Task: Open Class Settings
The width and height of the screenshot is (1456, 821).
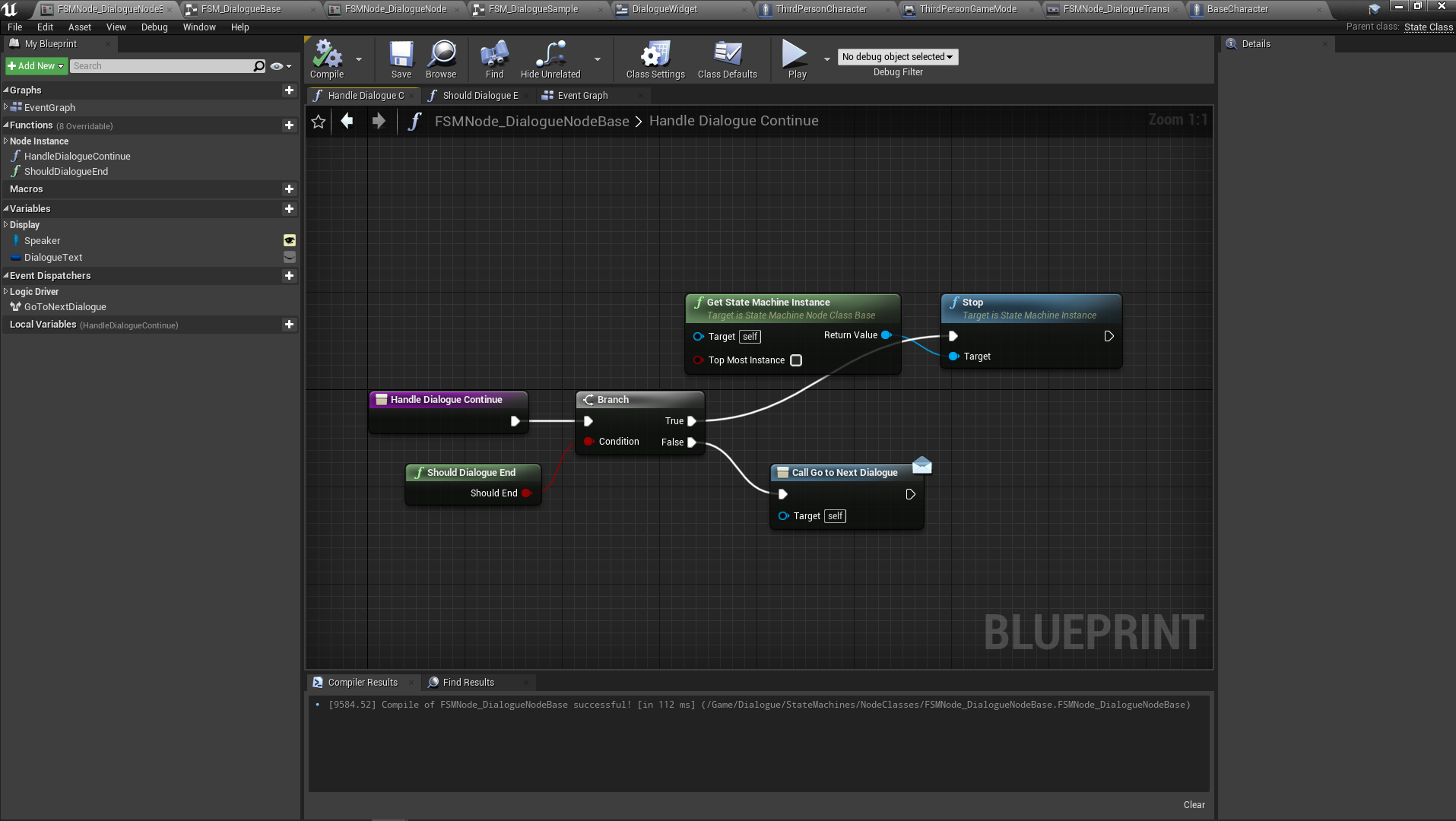Action: (655, 59)
